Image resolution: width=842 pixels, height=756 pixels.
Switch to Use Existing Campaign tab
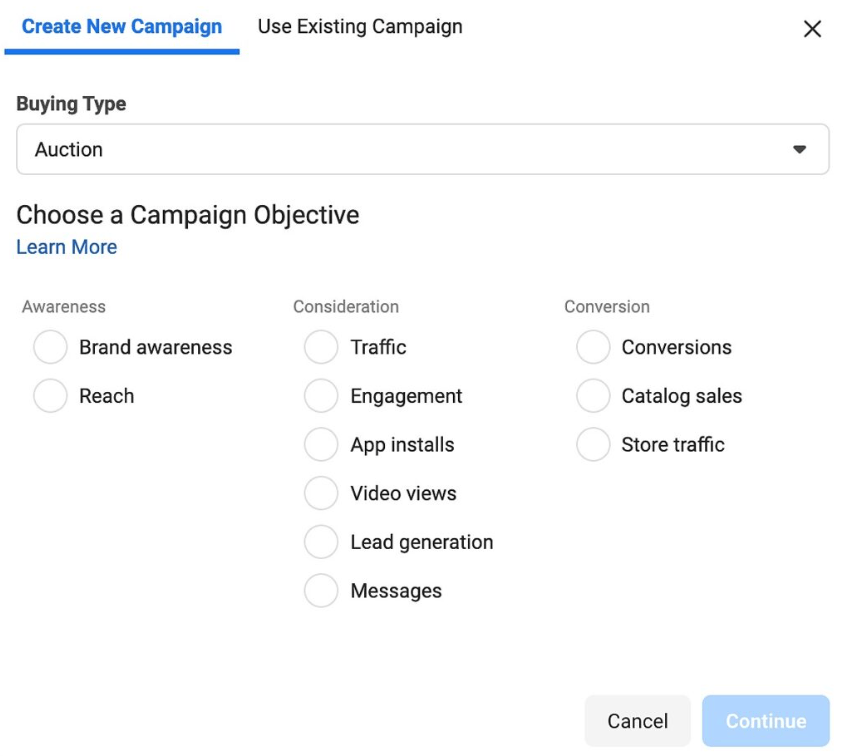[360, 27]
